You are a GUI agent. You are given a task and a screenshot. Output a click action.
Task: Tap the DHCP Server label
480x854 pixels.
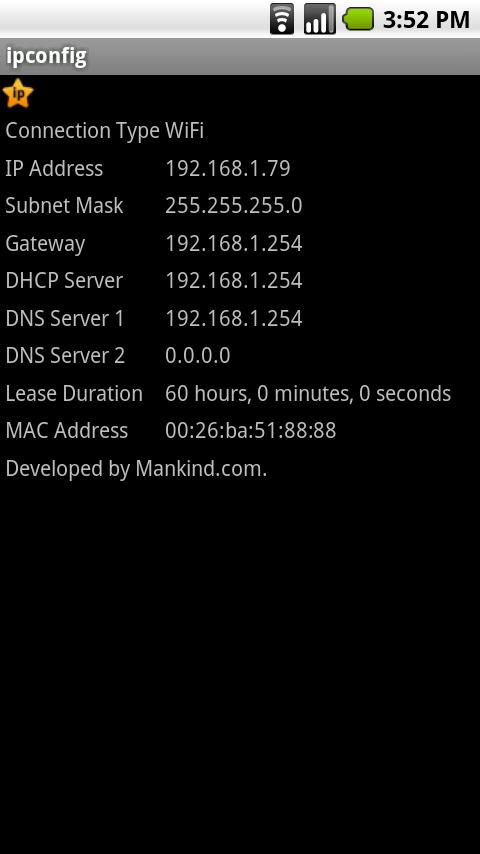pos(64,281)
